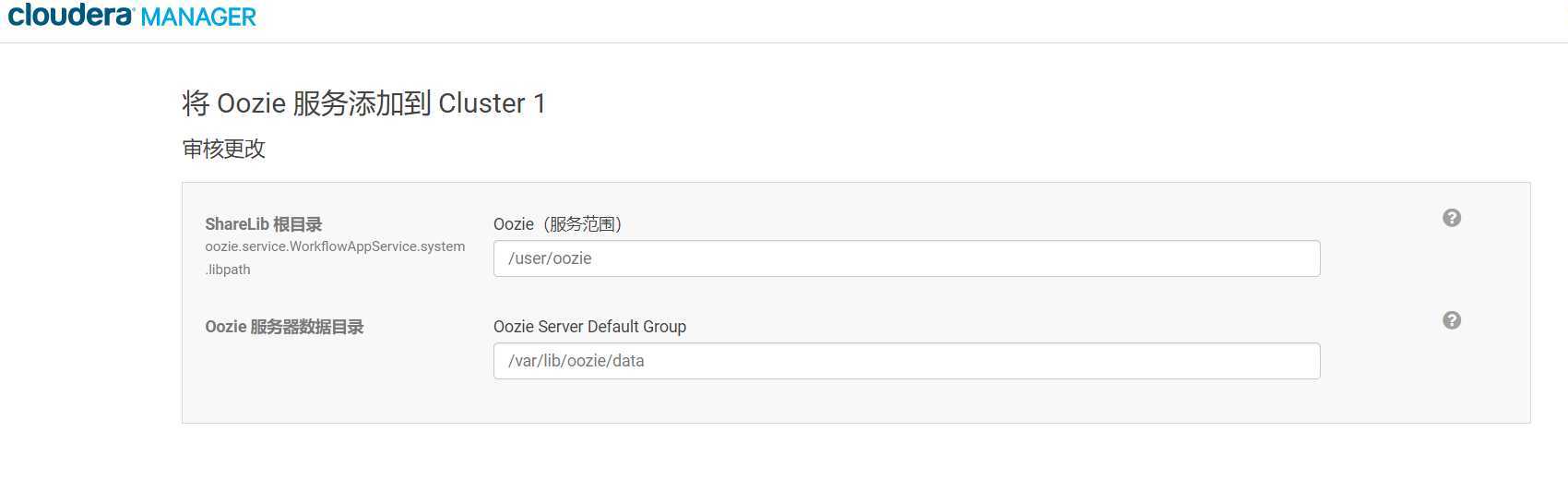Click the 将 Oozie 服务添加到 heading text
This screenshot has height=492, width=1568.
click(x=306, y=103)
